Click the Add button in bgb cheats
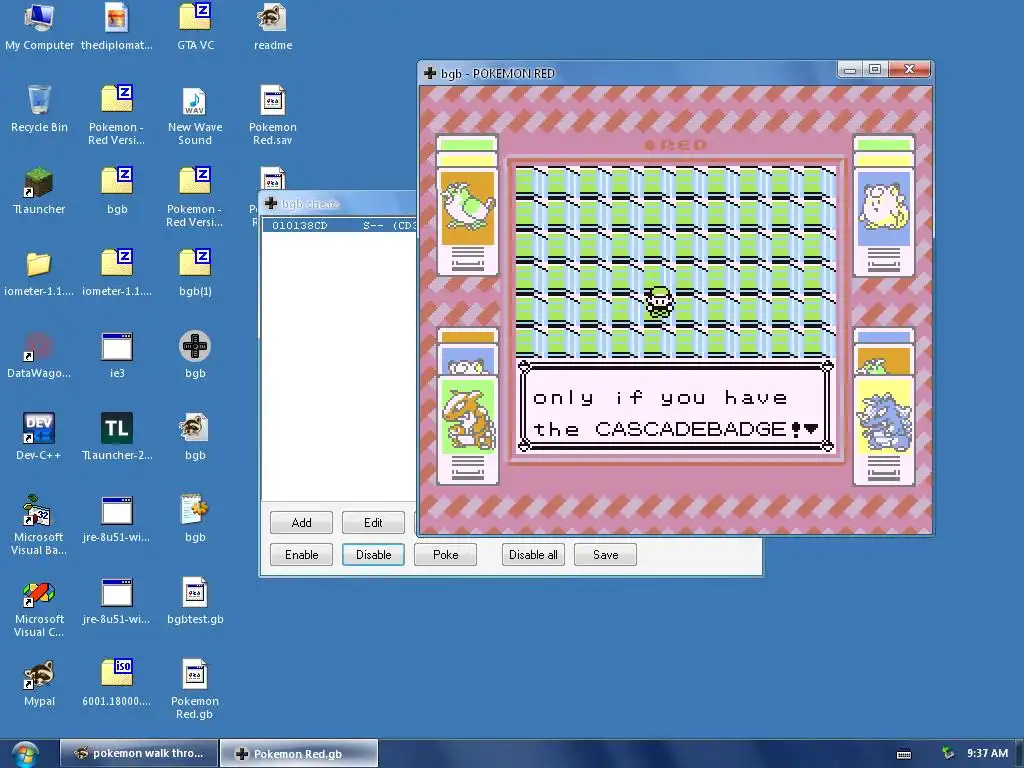 coord(301,522)
